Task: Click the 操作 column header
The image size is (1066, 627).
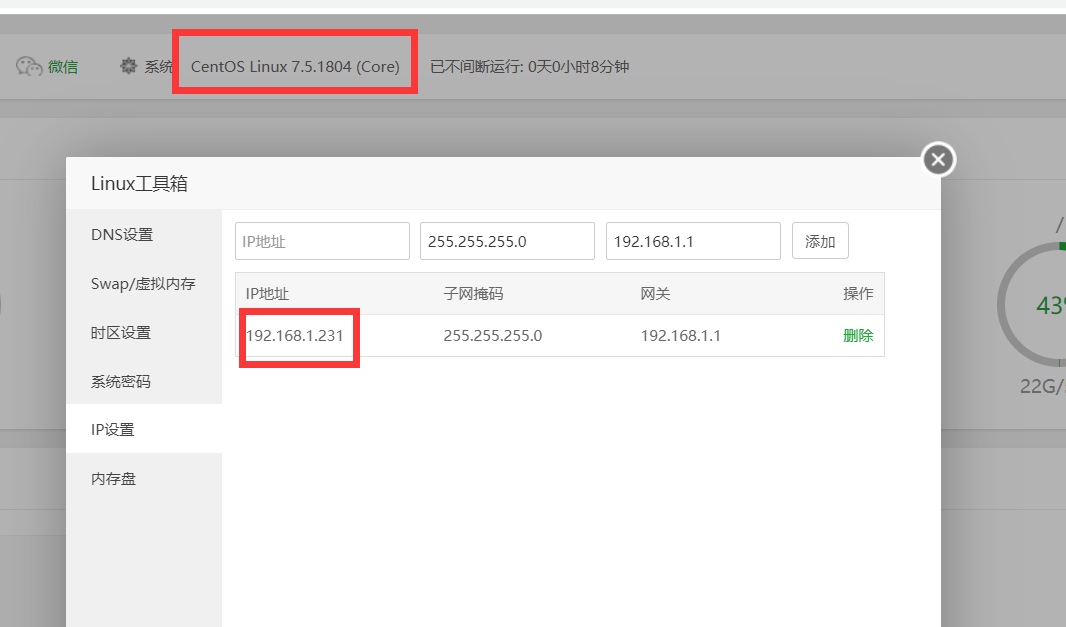Action: (858, 294)
